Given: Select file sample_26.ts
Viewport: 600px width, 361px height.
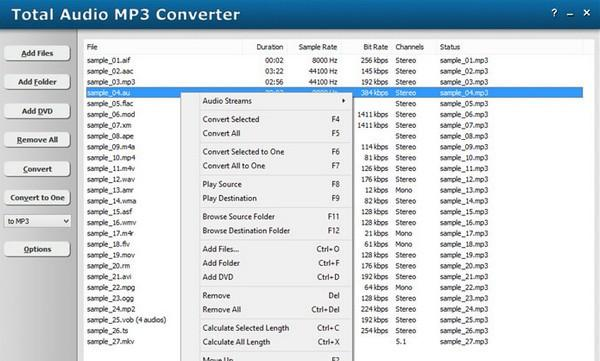Looking at the screenshot, I should click(108, 331).
